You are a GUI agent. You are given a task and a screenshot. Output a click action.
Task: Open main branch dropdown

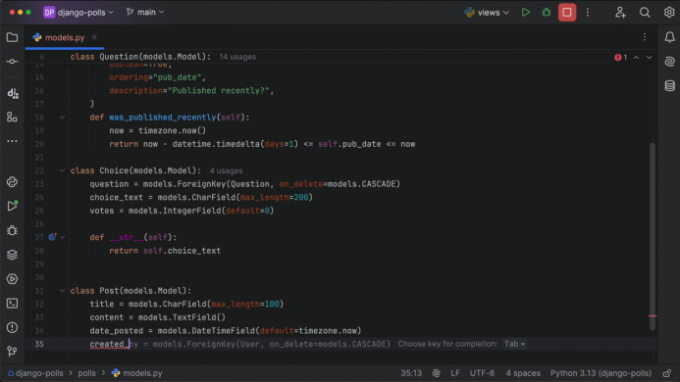pos(145,13)
